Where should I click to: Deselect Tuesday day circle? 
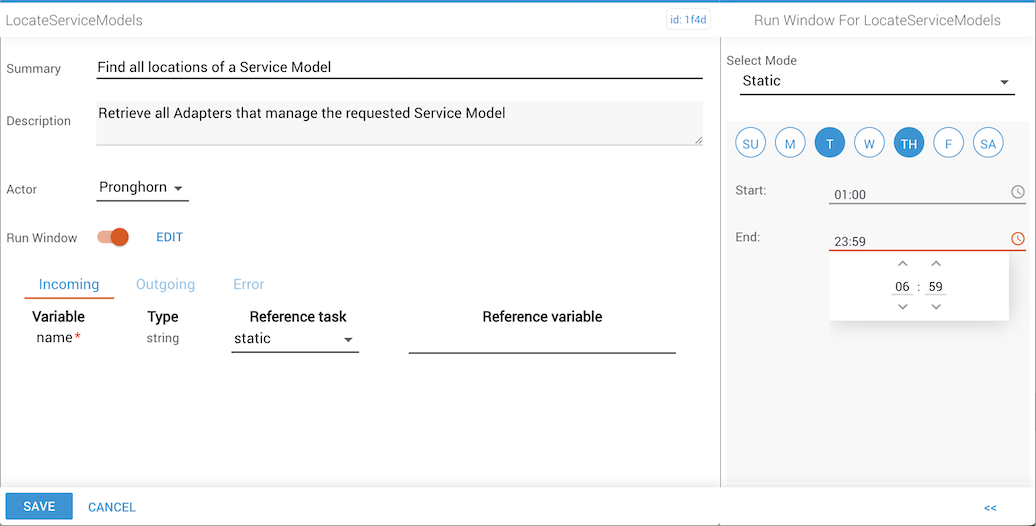click(x=830, y=143)
